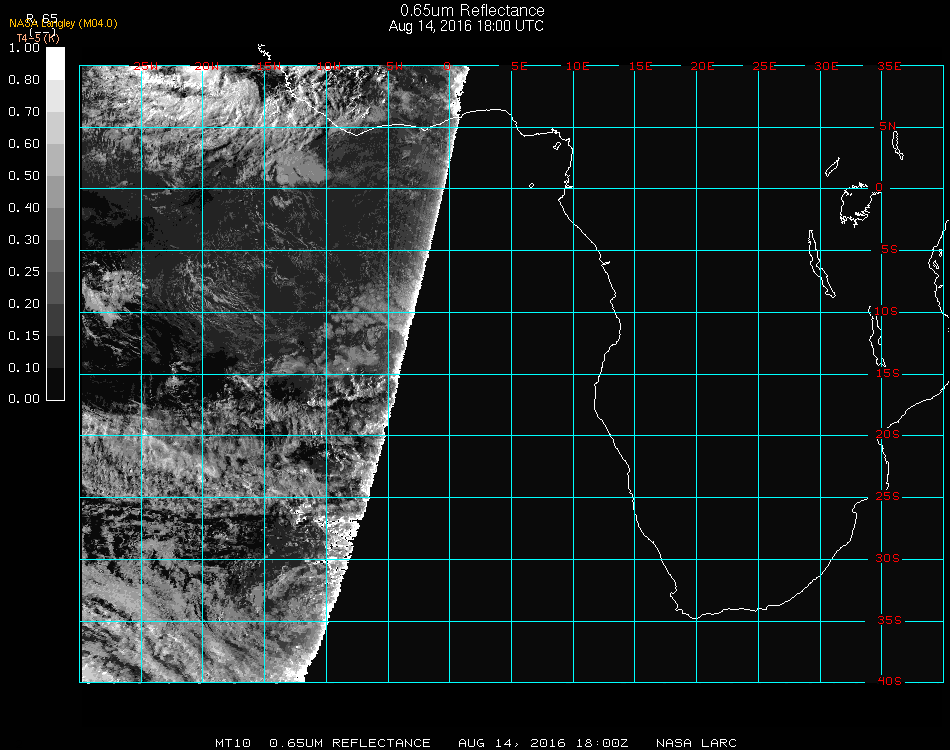
Task: Click the 30S latitude label
Action: pyautogui.click(x=888, y=559)
